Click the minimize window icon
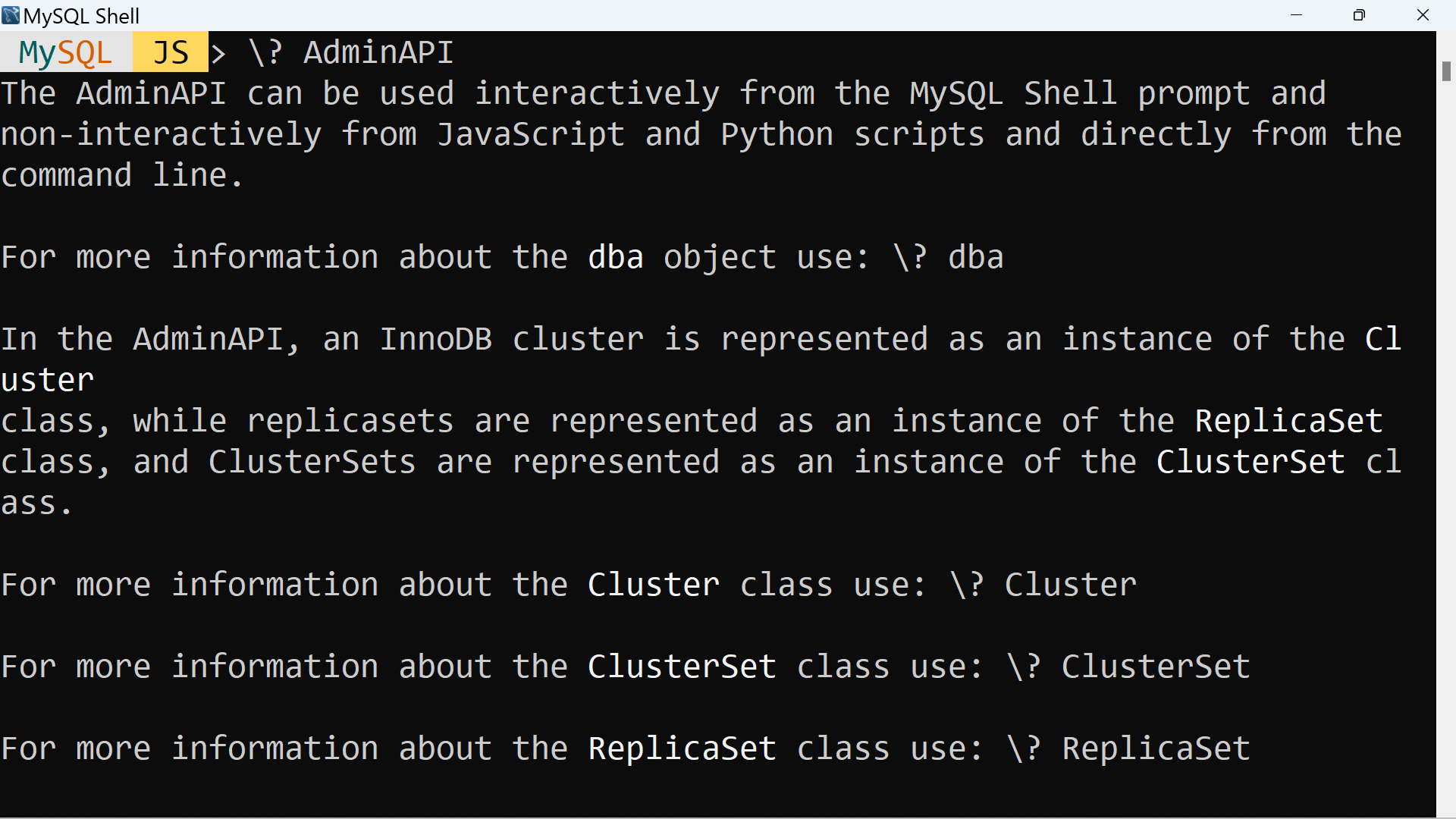This screenshot has height=819, width=1456. click(1296, 15)
